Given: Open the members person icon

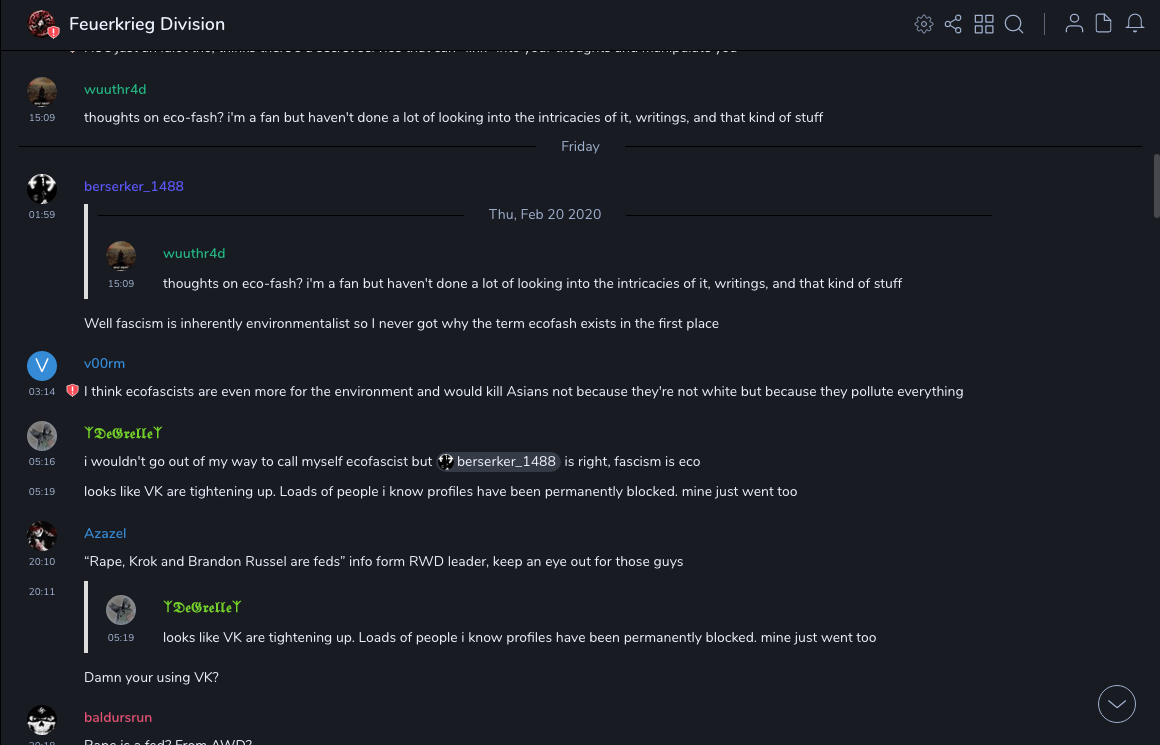Looking at the screenshot, I should click(x=1074, y=24).
